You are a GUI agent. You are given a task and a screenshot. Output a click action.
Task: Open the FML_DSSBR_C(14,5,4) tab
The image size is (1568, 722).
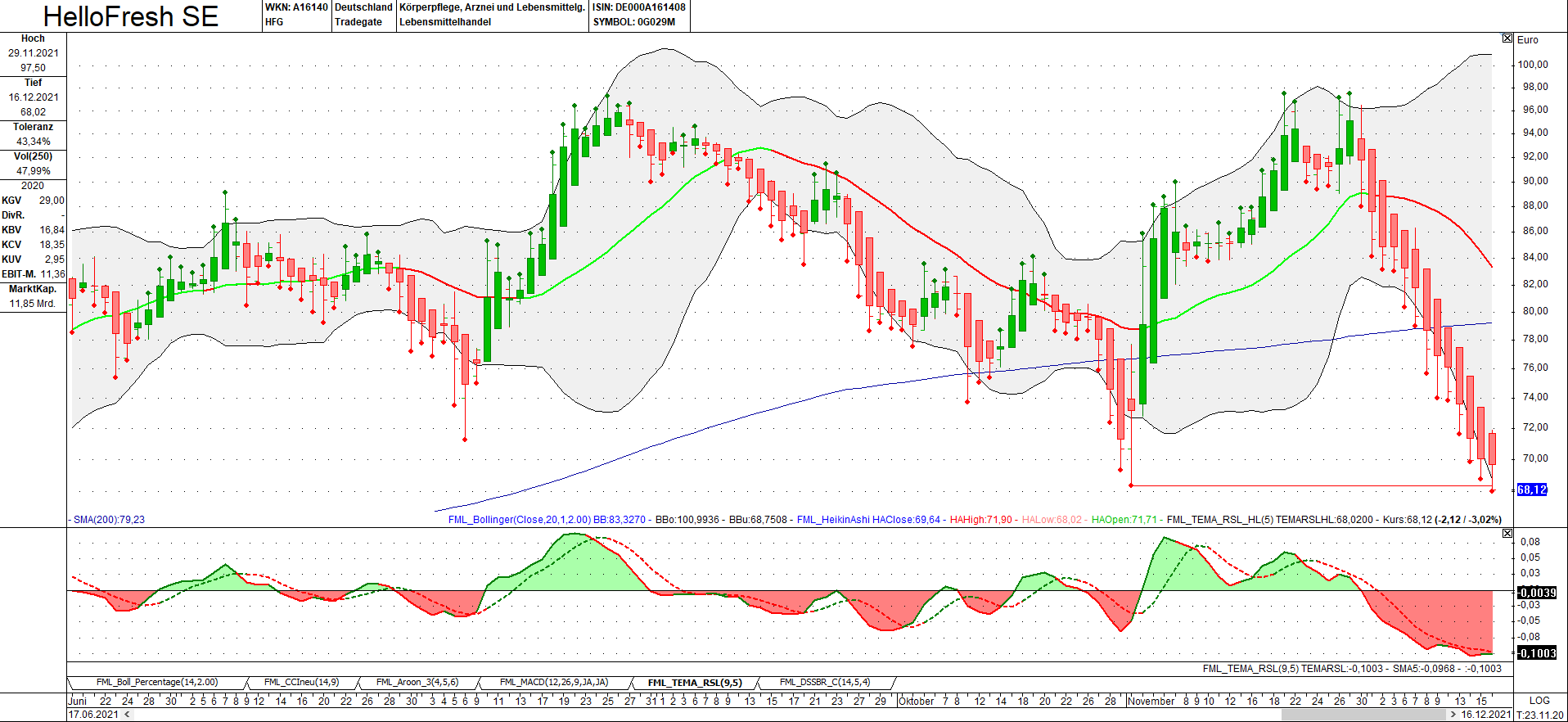coord(825,682)
